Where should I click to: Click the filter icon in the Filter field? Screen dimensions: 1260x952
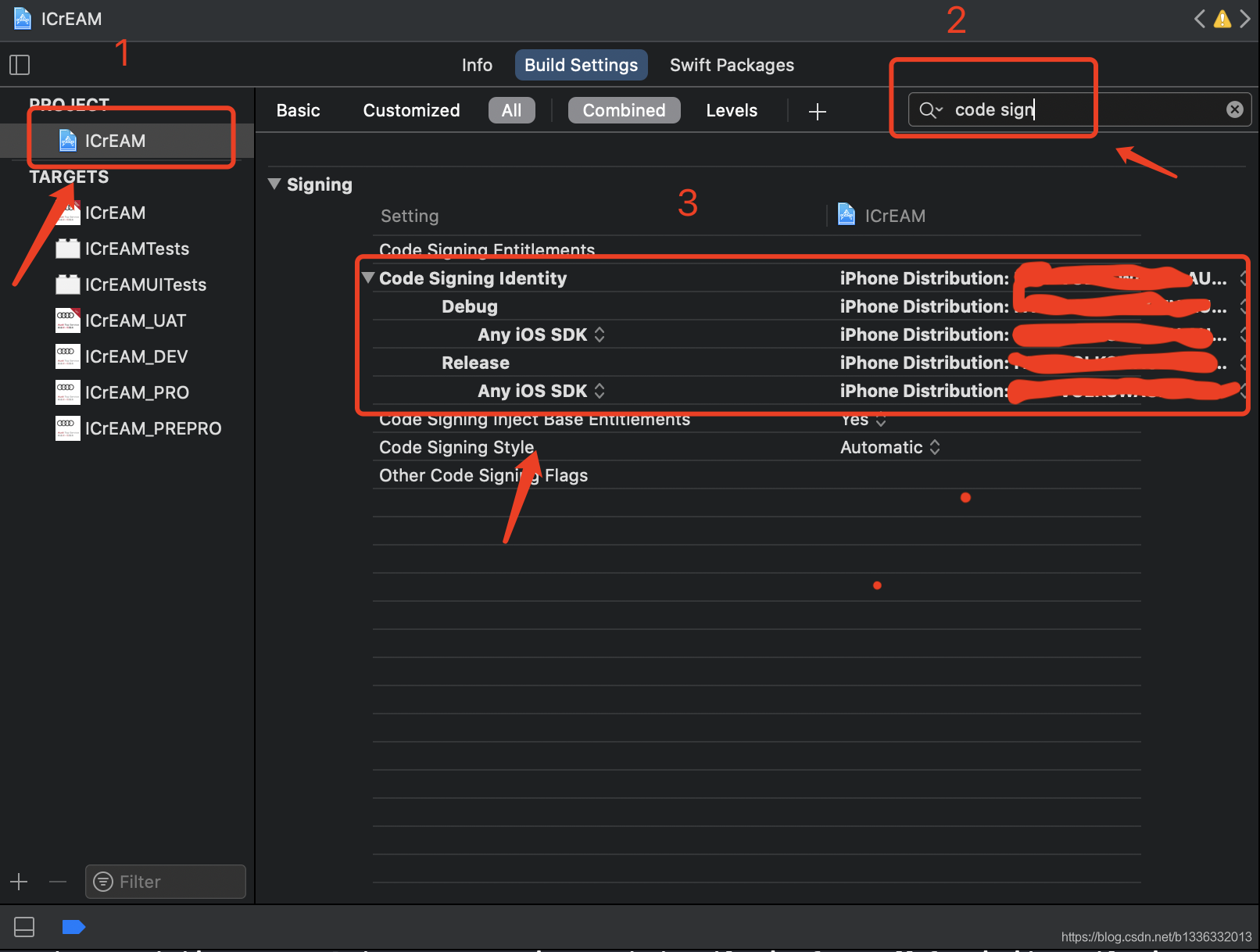pyautogui.click(x=103, y=882)
